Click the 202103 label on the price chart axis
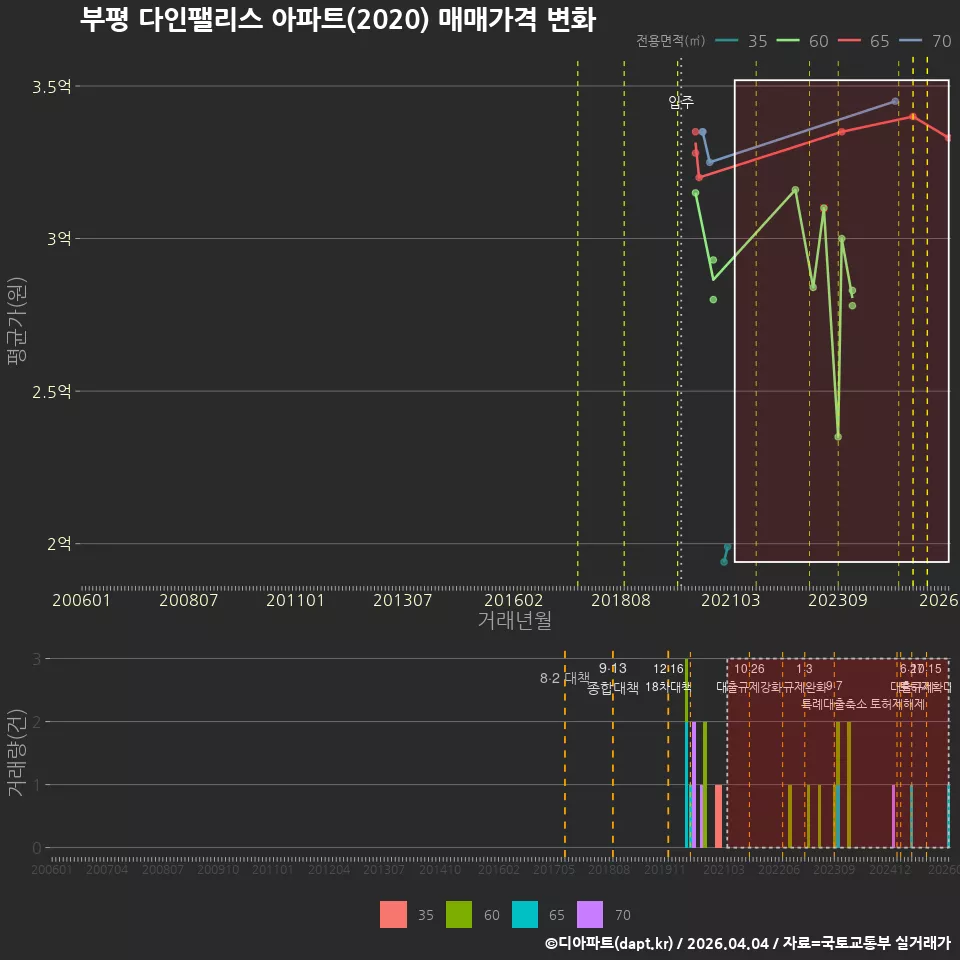The height and width of the screenshot is (960, 960). click(x=730, y=600)
